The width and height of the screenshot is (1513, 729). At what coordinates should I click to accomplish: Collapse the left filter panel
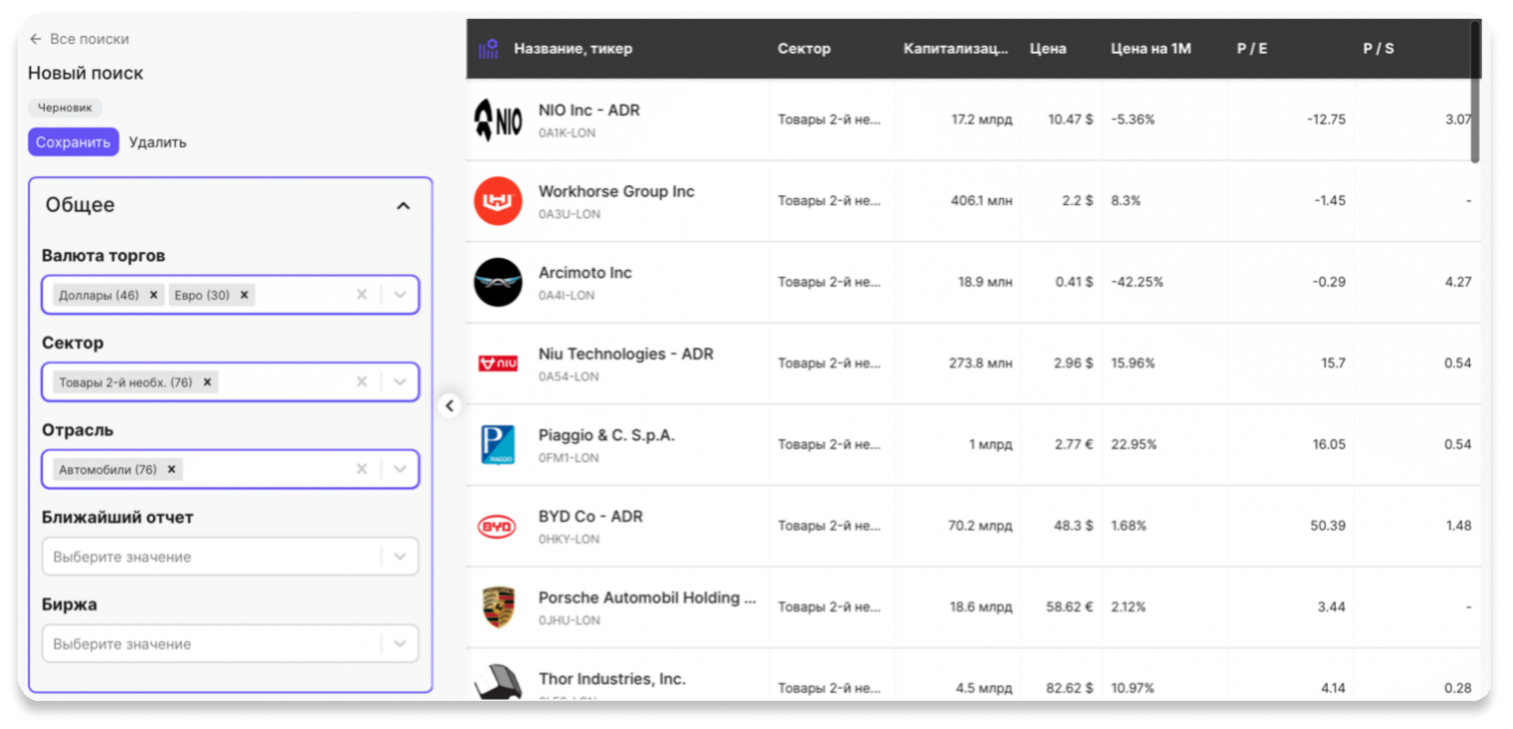click(x=449, y=405)
